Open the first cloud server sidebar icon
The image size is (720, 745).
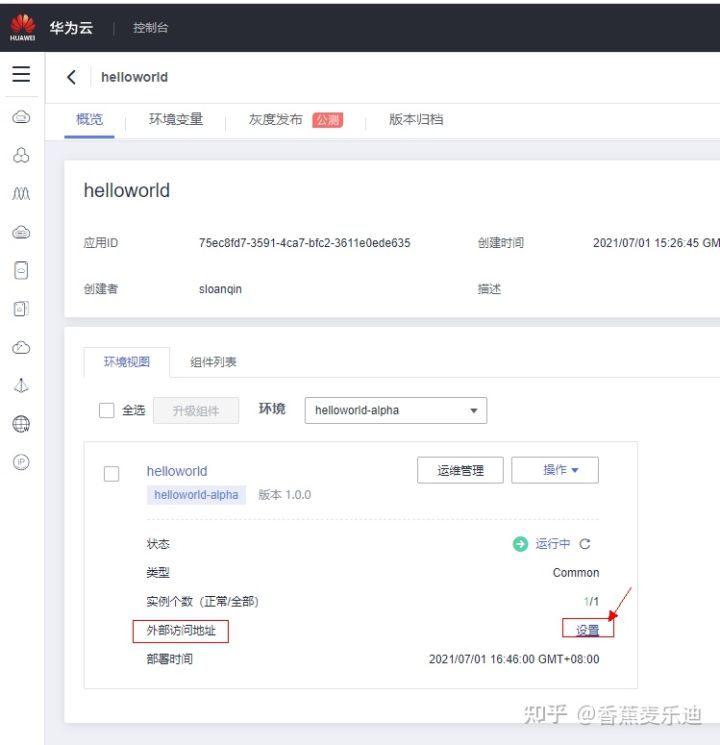pyautogui.click(x=21, y=117)
